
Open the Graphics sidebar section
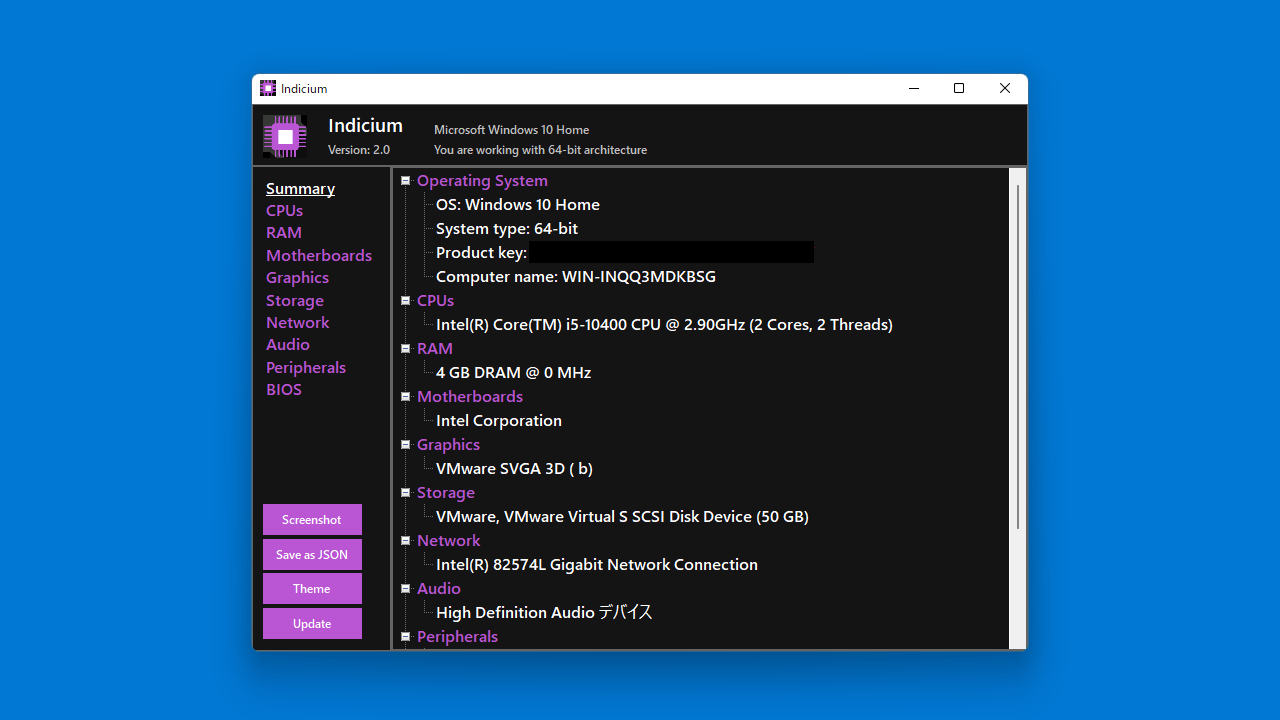(297, 278)
